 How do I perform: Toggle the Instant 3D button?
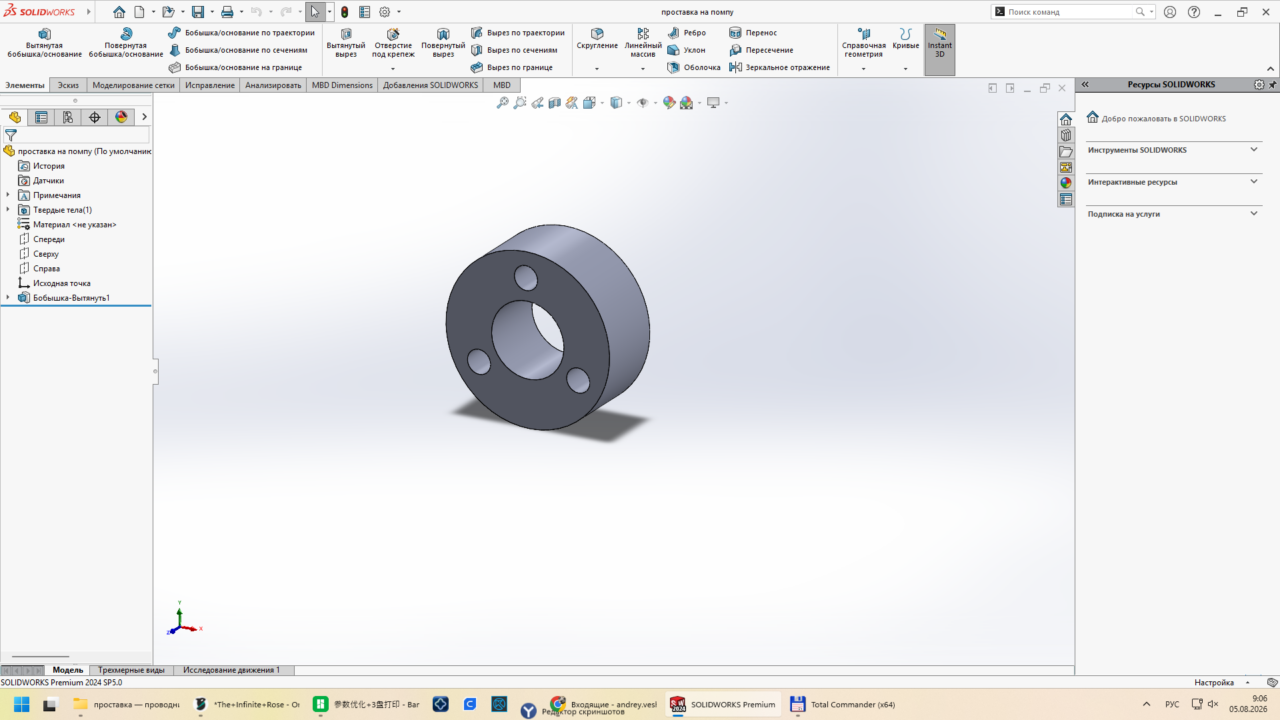pos(940,48)
